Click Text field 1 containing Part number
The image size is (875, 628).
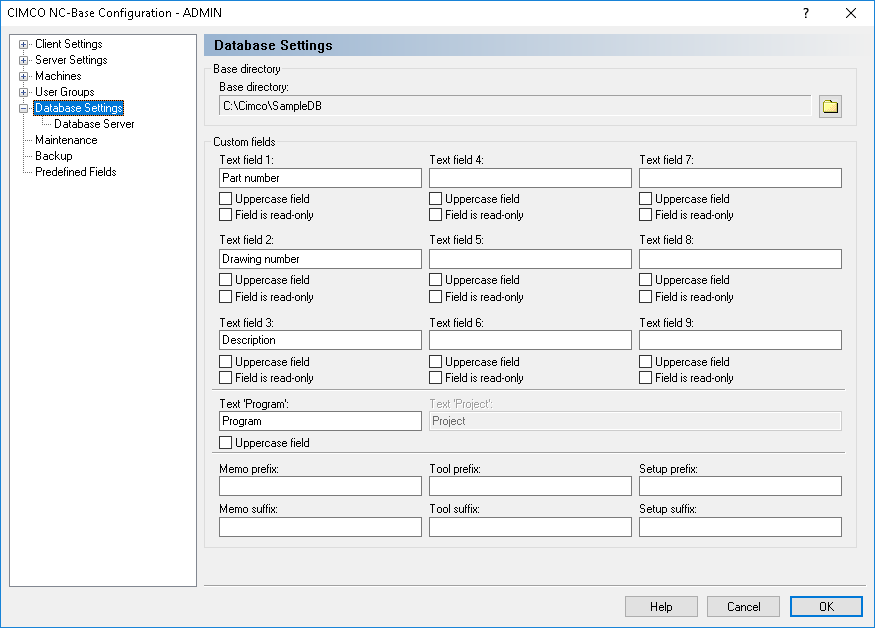pos(320,178)
